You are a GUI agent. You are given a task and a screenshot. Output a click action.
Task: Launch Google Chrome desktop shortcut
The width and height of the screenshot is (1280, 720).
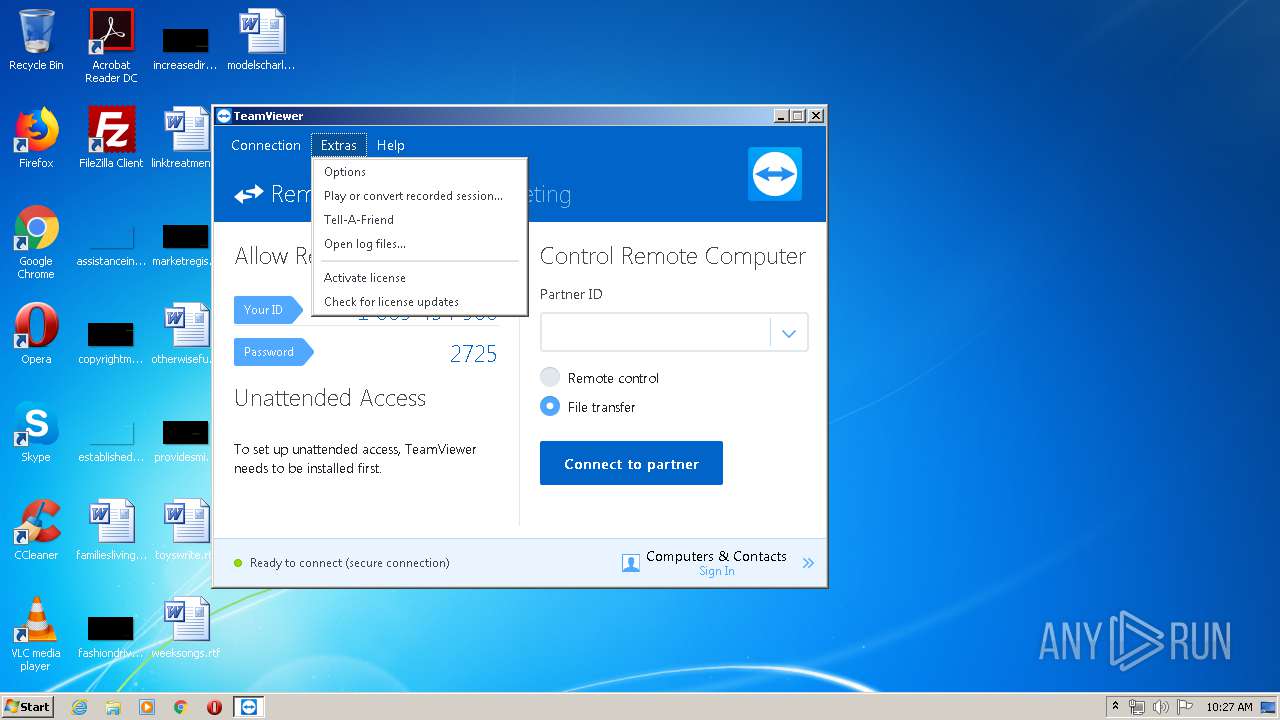(36, 242)
